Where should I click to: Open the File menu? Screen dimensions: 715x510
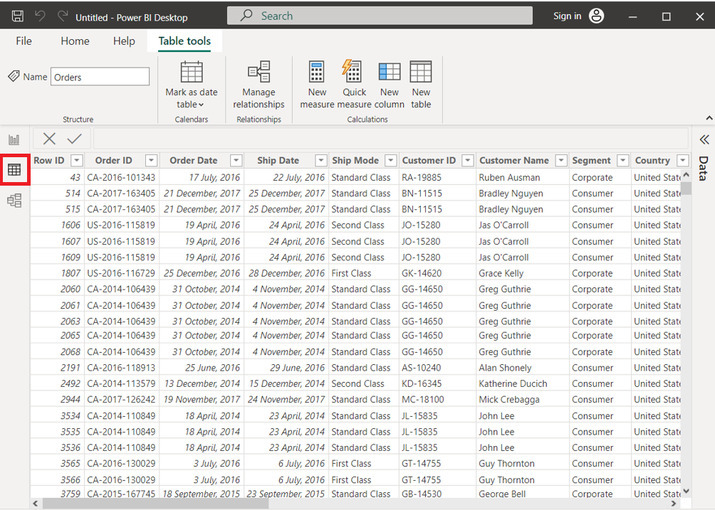pyautogui.click(x=23, y=41)
